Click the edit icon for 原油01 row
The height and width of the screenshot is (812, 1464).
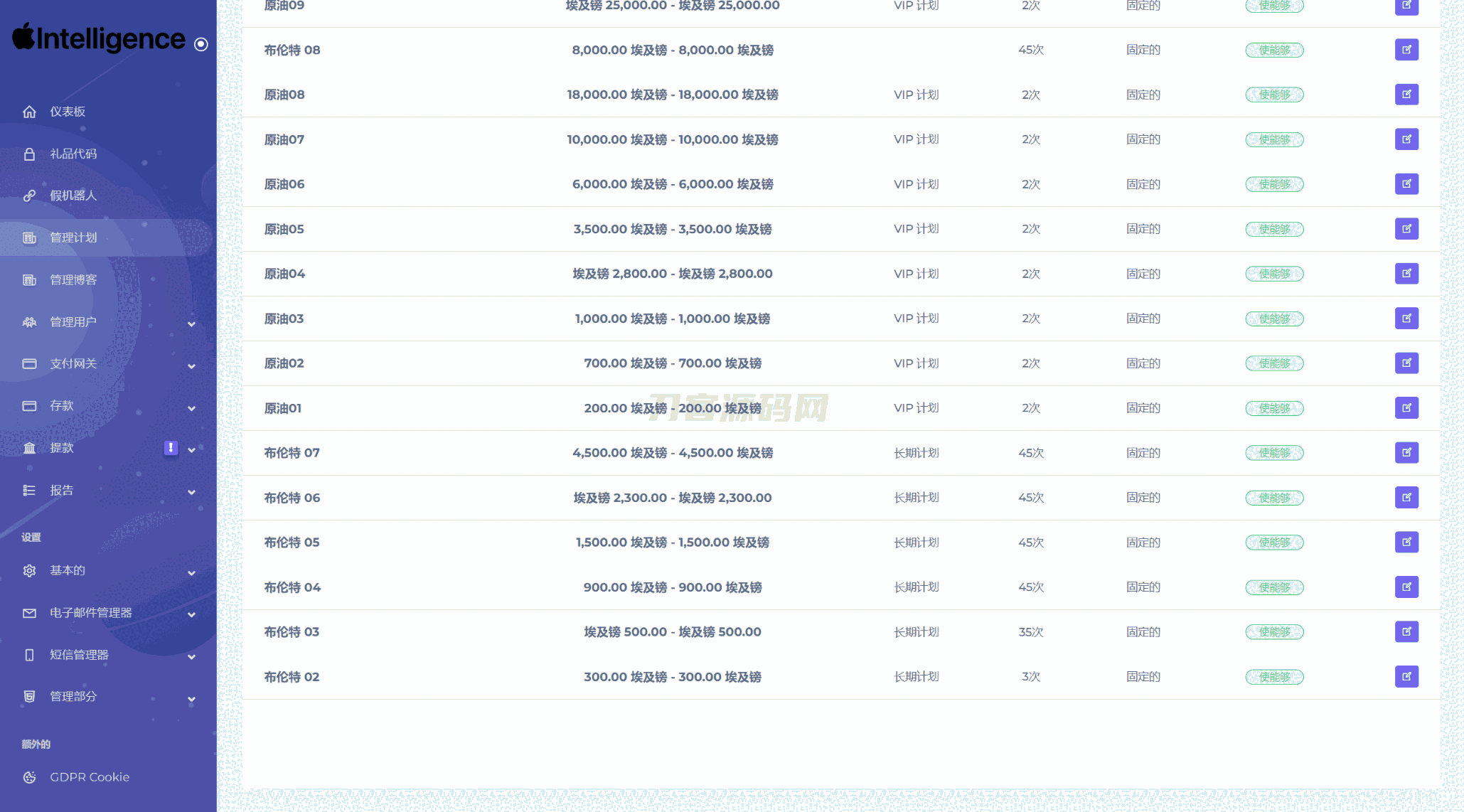tap(1406, 408)
